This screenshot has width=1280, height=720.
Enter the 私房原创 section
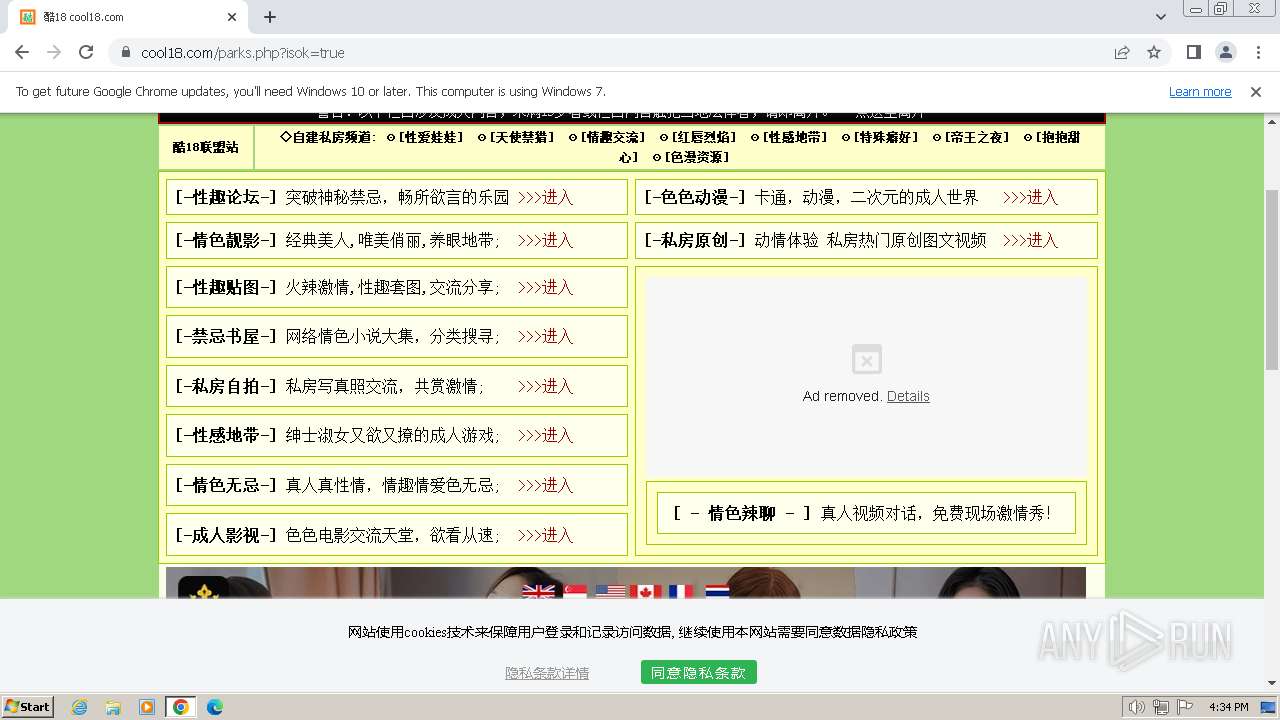coord(1030,240)
